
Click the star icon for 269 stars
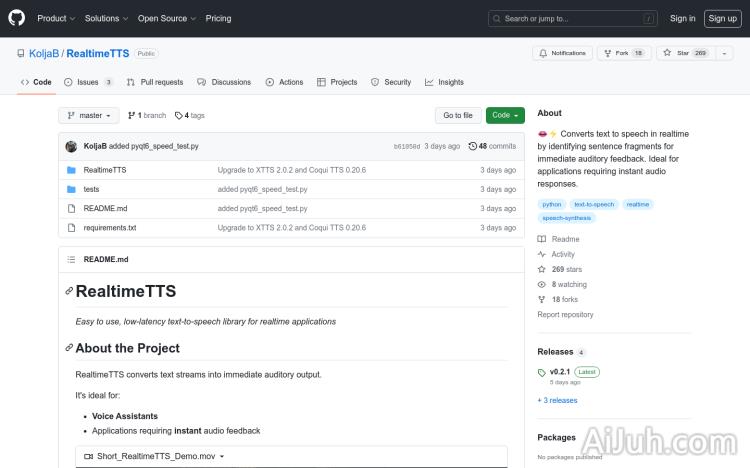[x=542, y=269]
